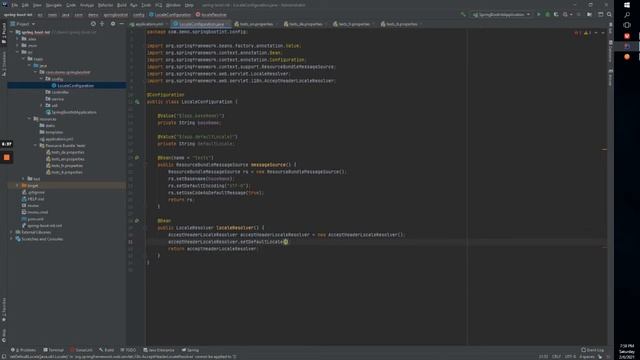Open the Problems tool window
The image size is (640, 360).
(x=24, y=350)
